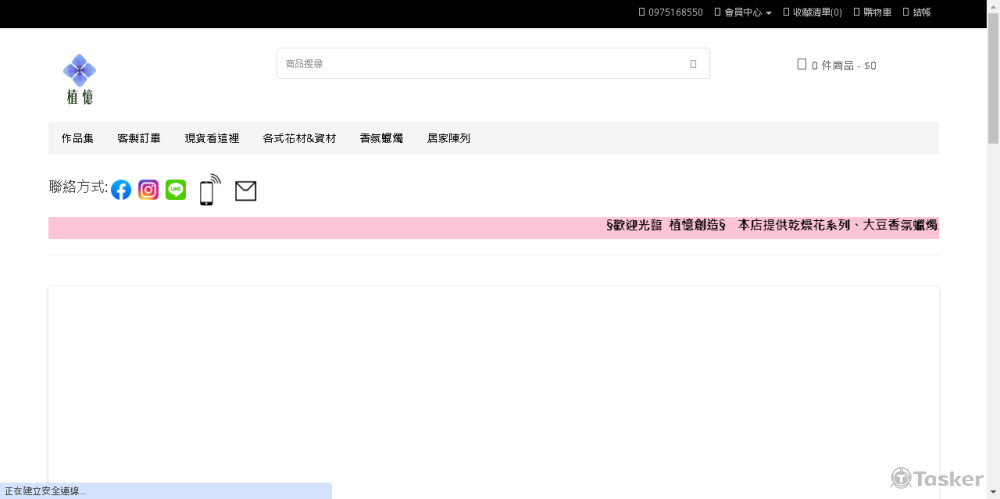
Task: Click the search icon in search box
Action: coord(693,64)
